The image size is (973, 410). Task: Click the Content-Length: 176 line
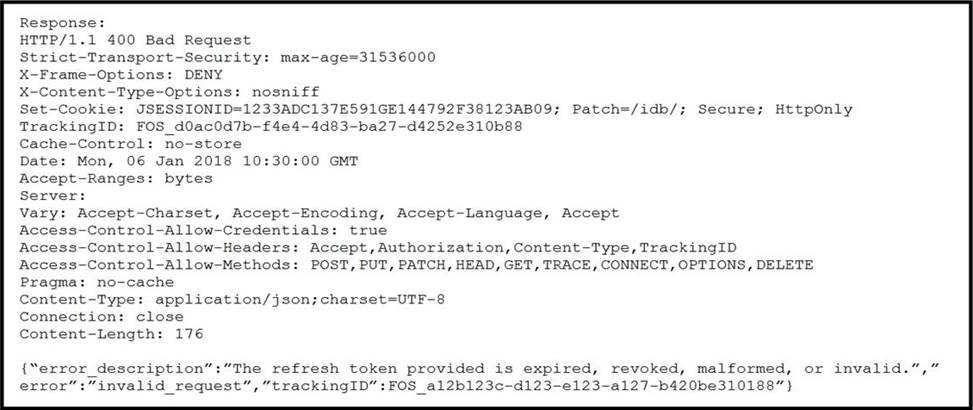[97, 333]
